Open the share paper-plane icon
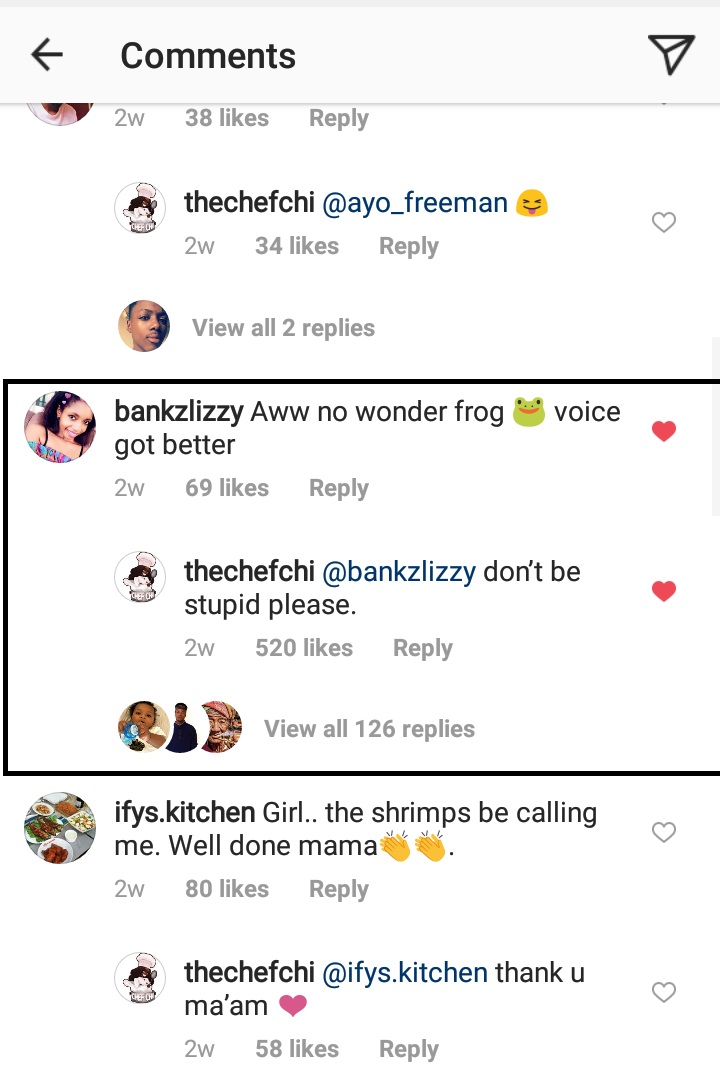The height and width of the screenshot is (1078, 720). (670, 55)
